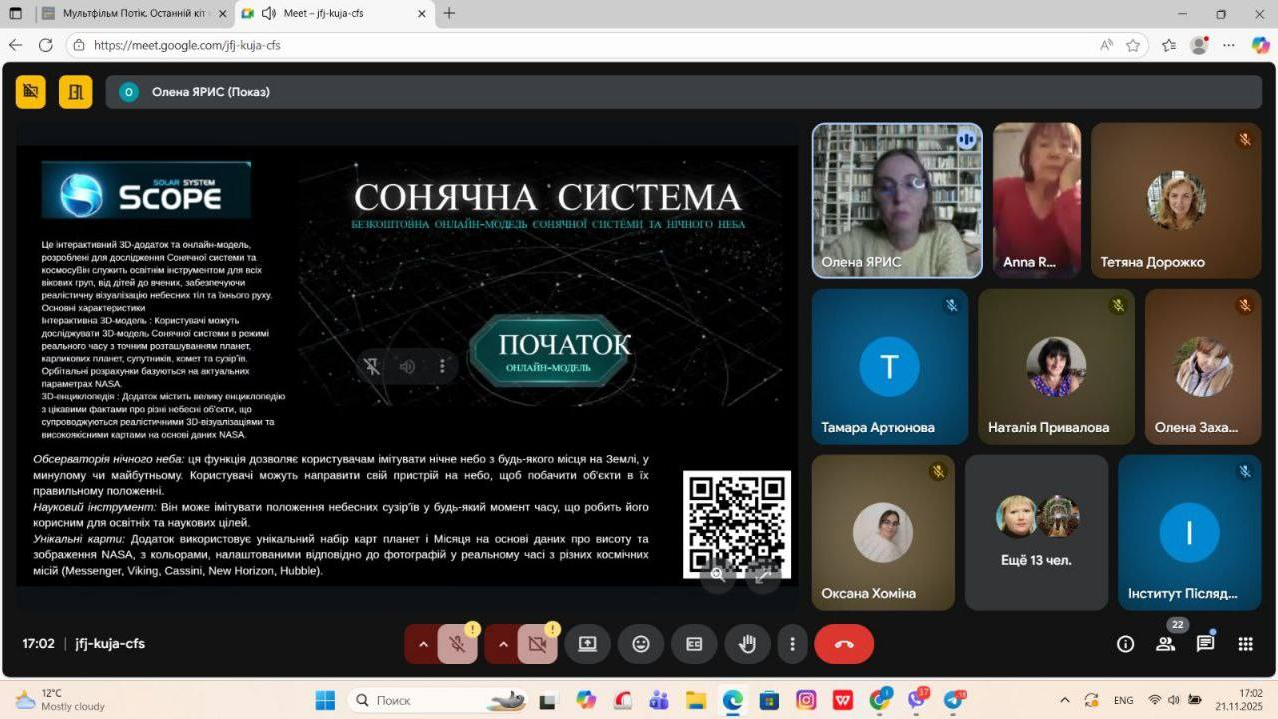Open meeting details info icon
Image resolution: width=1278 pixels, height=719 pixels.
point(1125,644)
